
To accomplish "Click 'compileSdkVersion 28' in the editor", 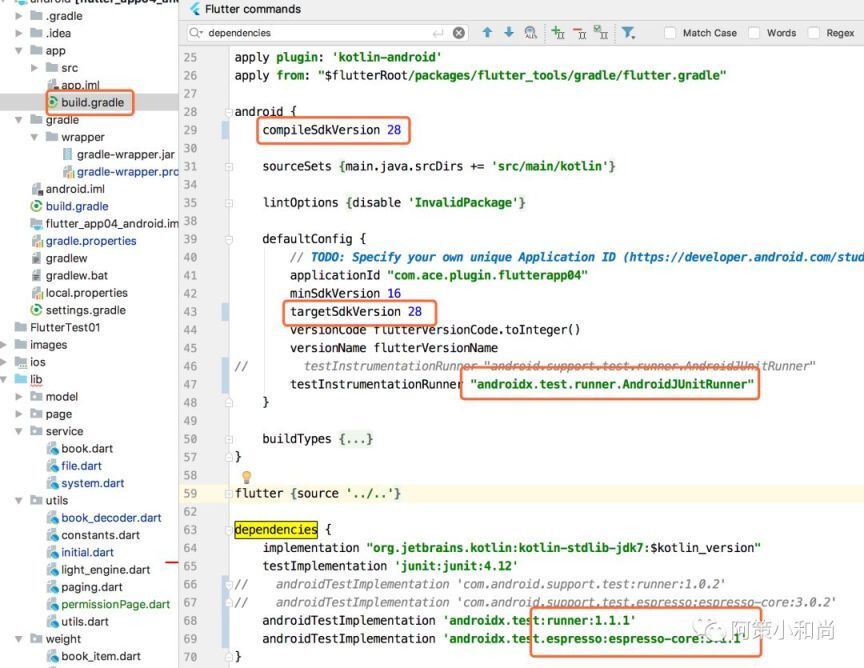I will pyautogui.click(x=332, y=130).
